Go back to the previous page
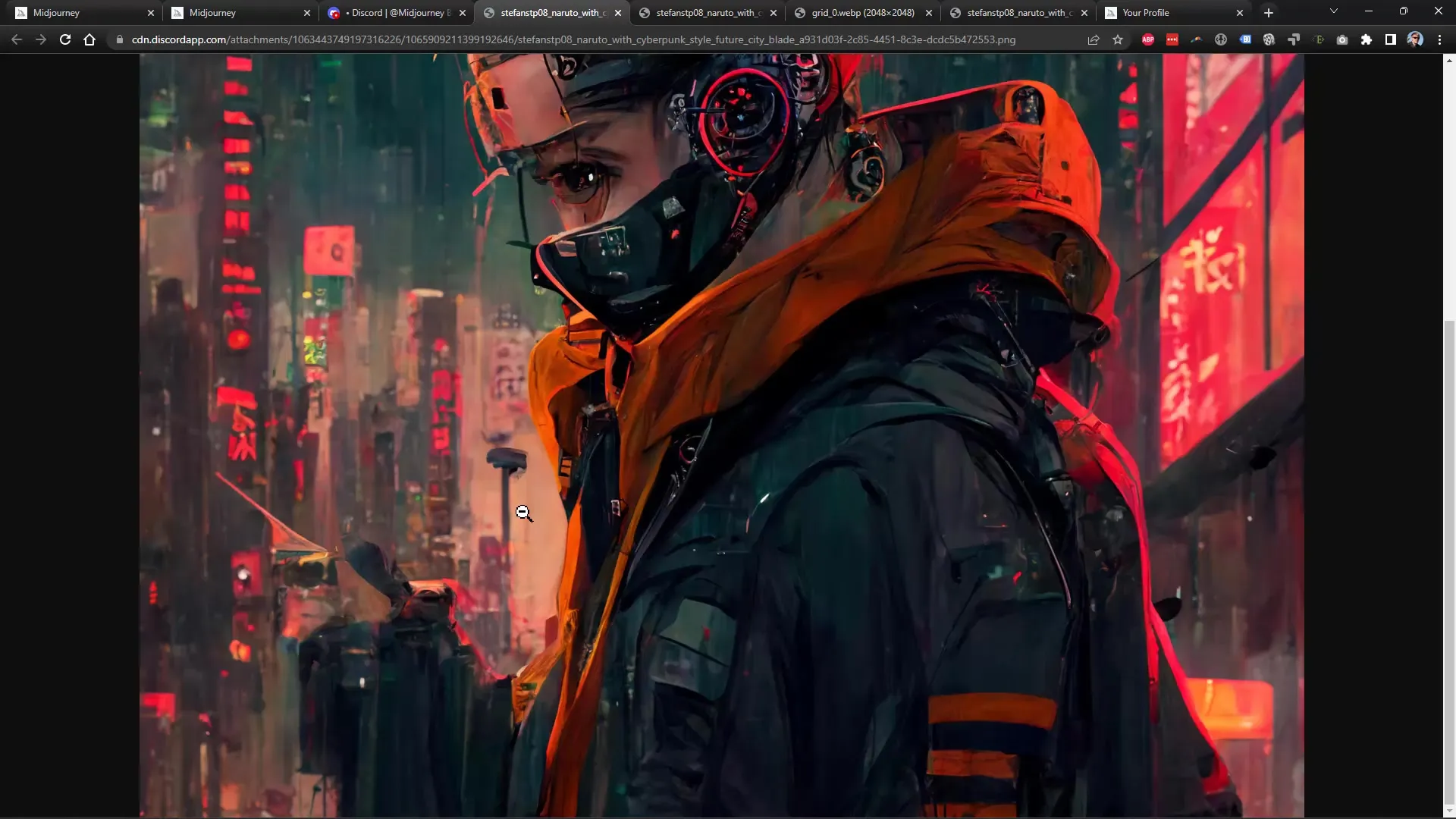Screen dimensions: 1456x819 point(17,39)
